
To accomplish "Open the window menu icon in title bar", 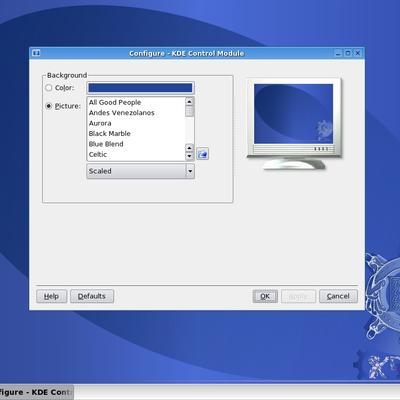I will click(36, 53).
